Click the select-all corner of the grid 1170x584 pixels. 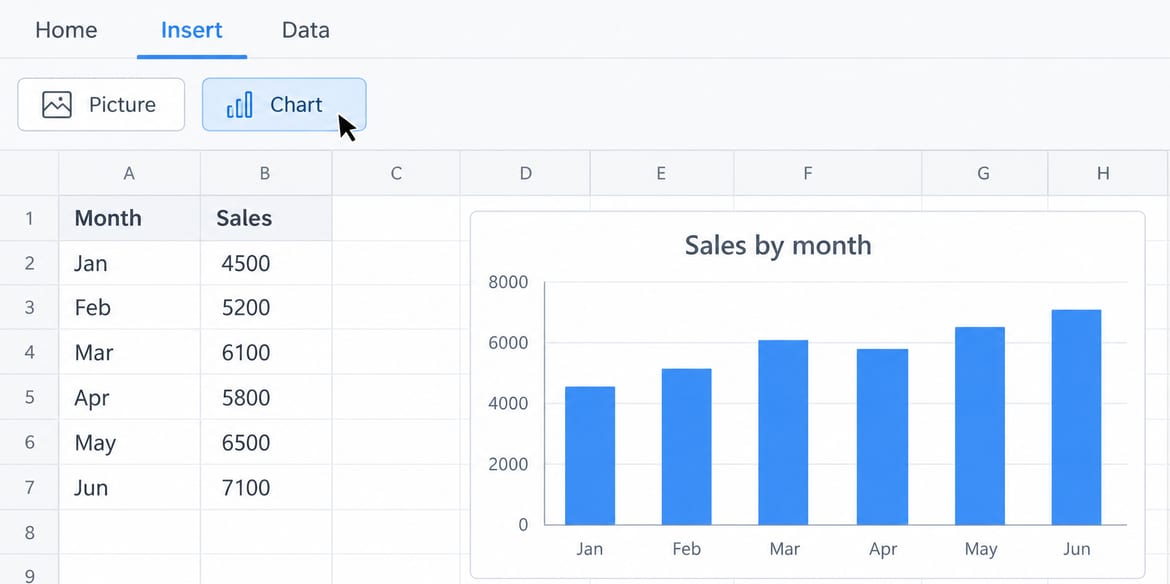click(x=29, y=173)
